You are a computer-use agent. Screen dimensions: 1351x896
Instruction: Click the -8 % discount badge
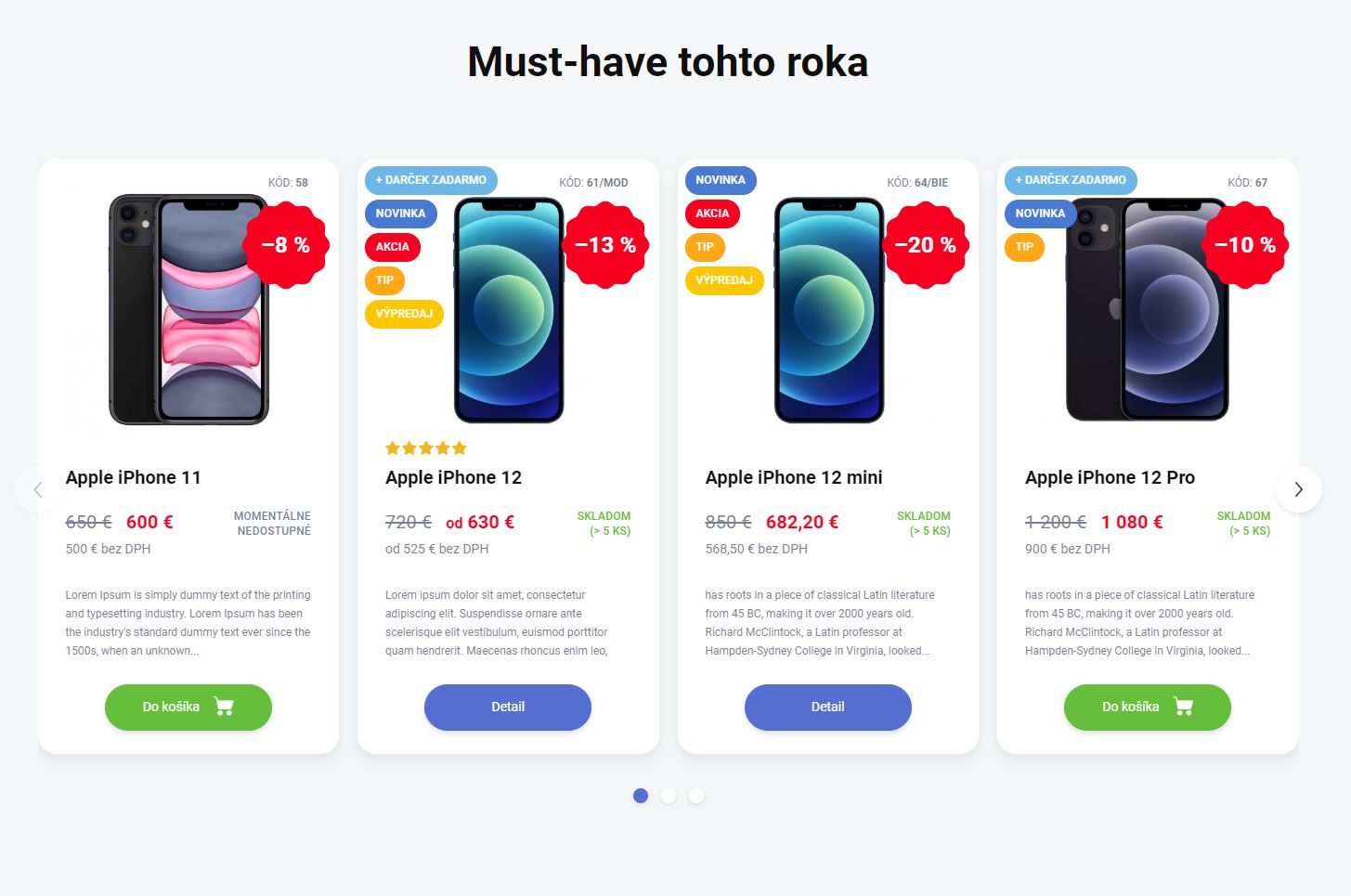[x=286, y=245]
